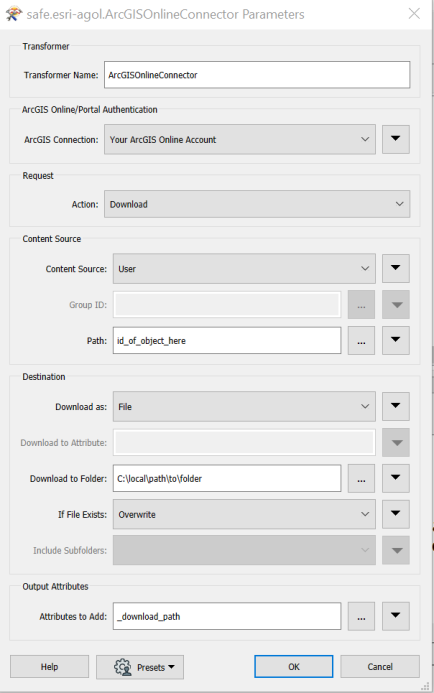The width and height of the screenshot is (434, 693).
Task: Open the Download as dropdown set to File
Action: tap(244, 407)
